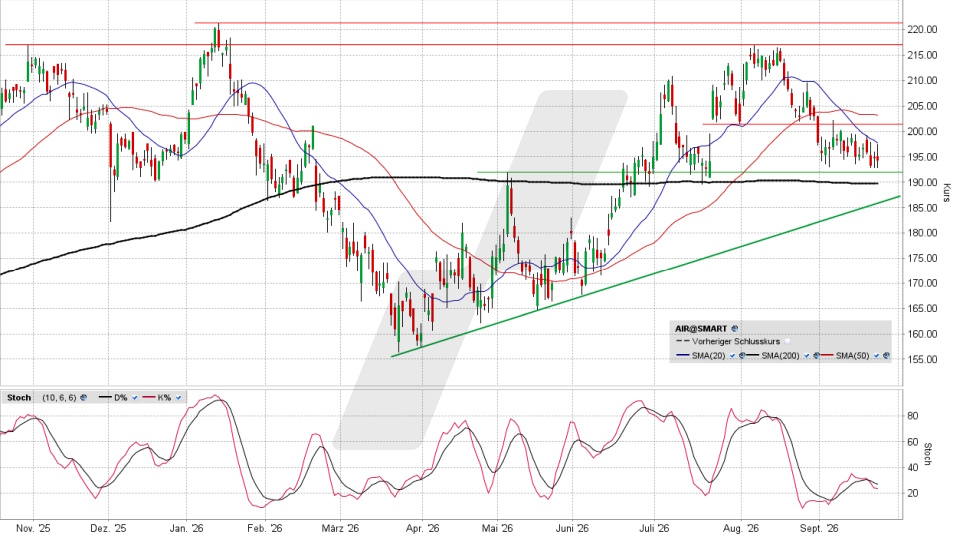The width and height of the screenshot is (960, 540).
Task: Open settings icon next to SMA(20)
Action: pos(742,356)
